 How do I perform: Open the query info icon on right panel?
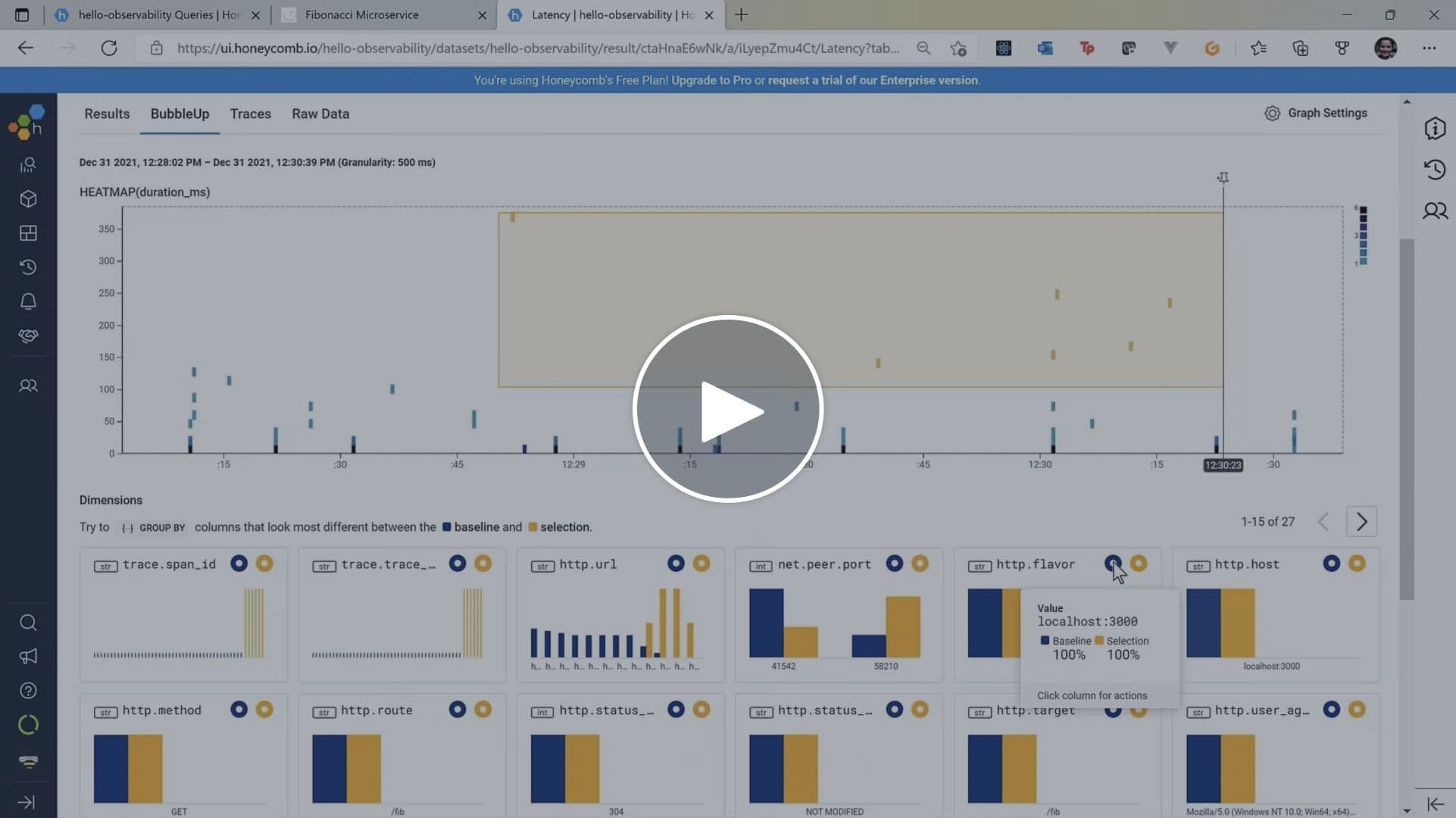pyautogui.click(x=1435, y=129)
